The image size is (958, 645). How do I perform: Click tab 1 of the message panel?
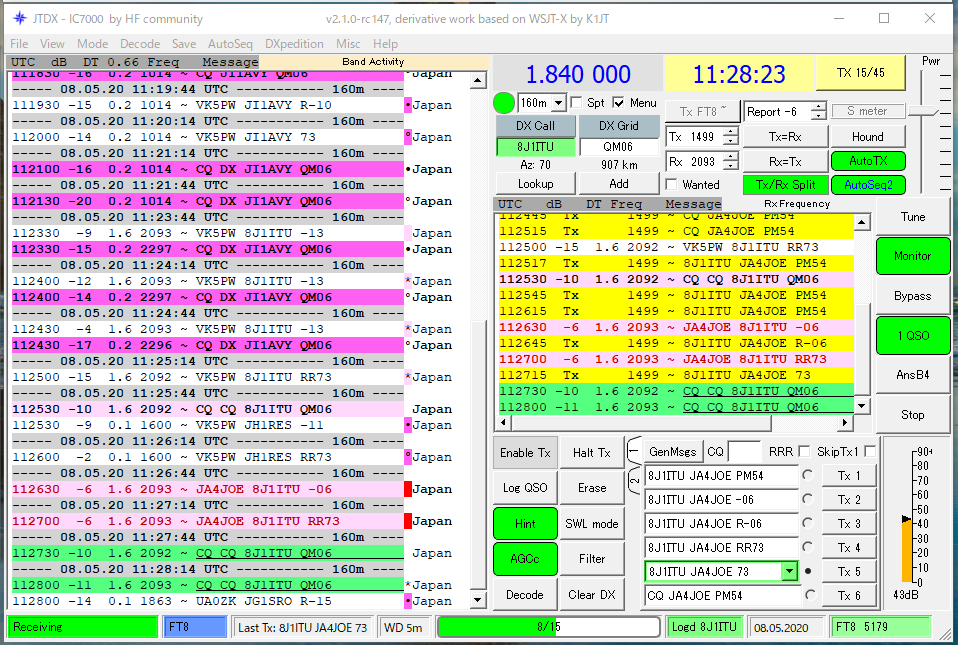coord(632,452)
